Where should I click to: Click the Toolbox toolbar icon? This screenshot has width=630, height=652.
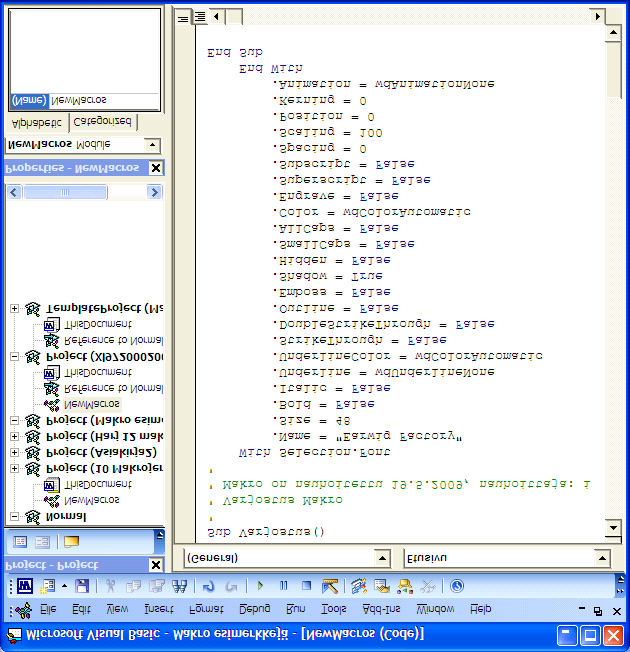pyautogui.click(x=427, y=586)
